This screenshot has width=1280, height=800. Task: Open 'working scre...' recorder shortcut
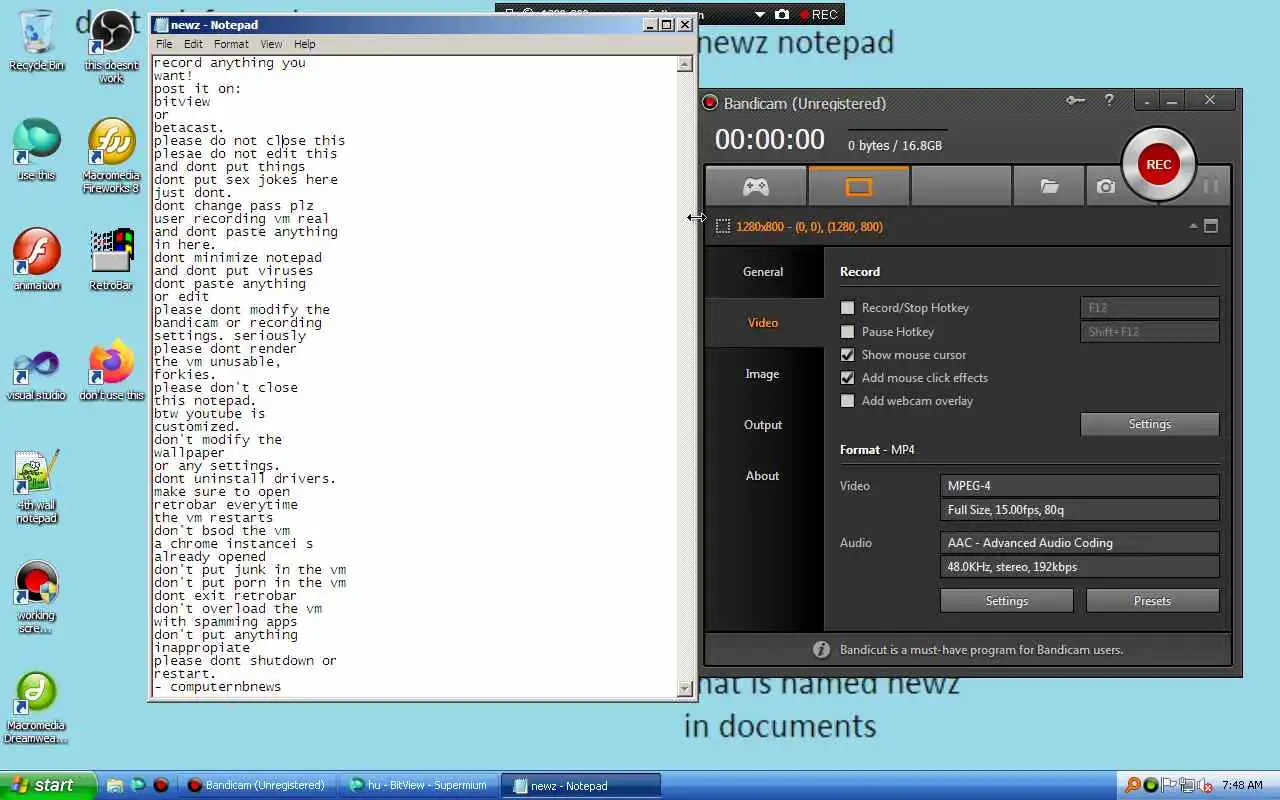coord(37,597)
